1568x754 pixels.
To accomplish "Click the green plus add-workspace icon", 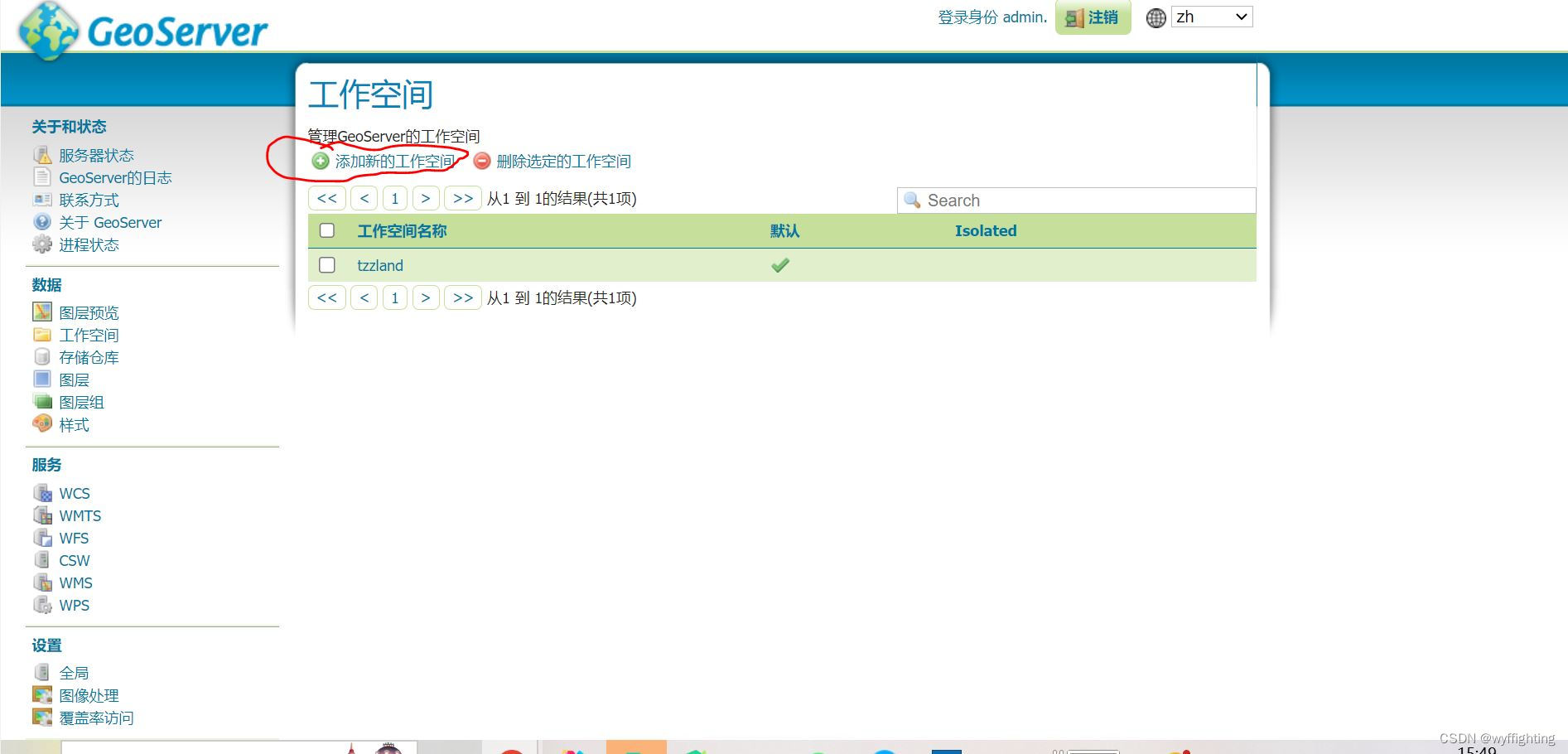I will (x=321, y=161).
